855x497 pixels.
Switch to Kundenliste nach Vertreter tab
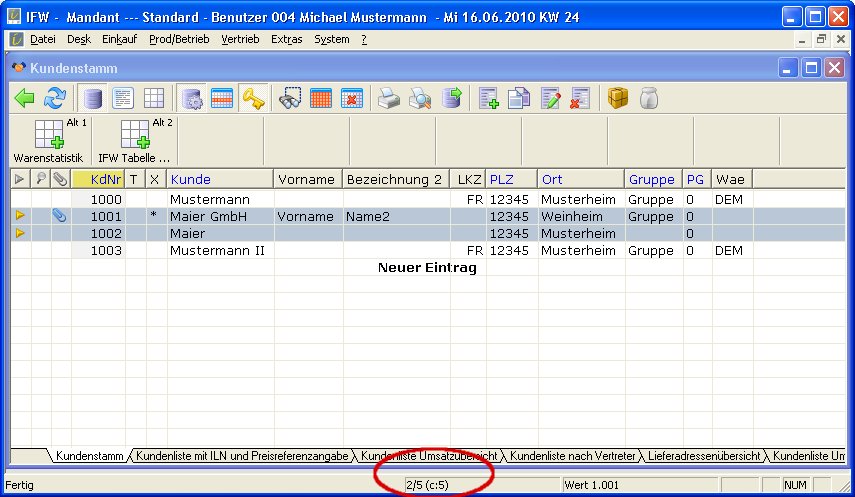[x=571, y=456]
